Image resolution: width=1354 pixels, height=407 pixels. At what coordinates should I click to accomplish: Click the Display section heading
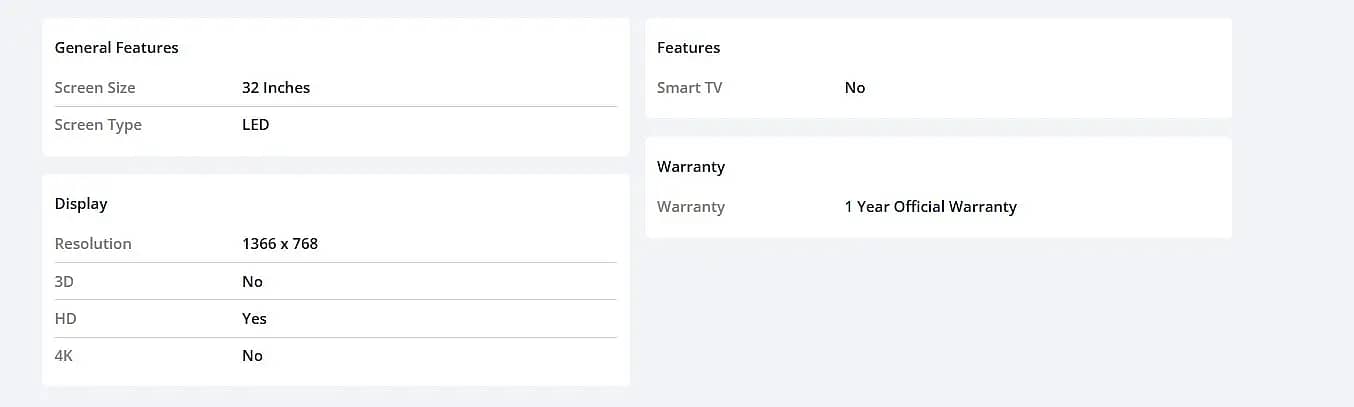[x=81, y=204]
